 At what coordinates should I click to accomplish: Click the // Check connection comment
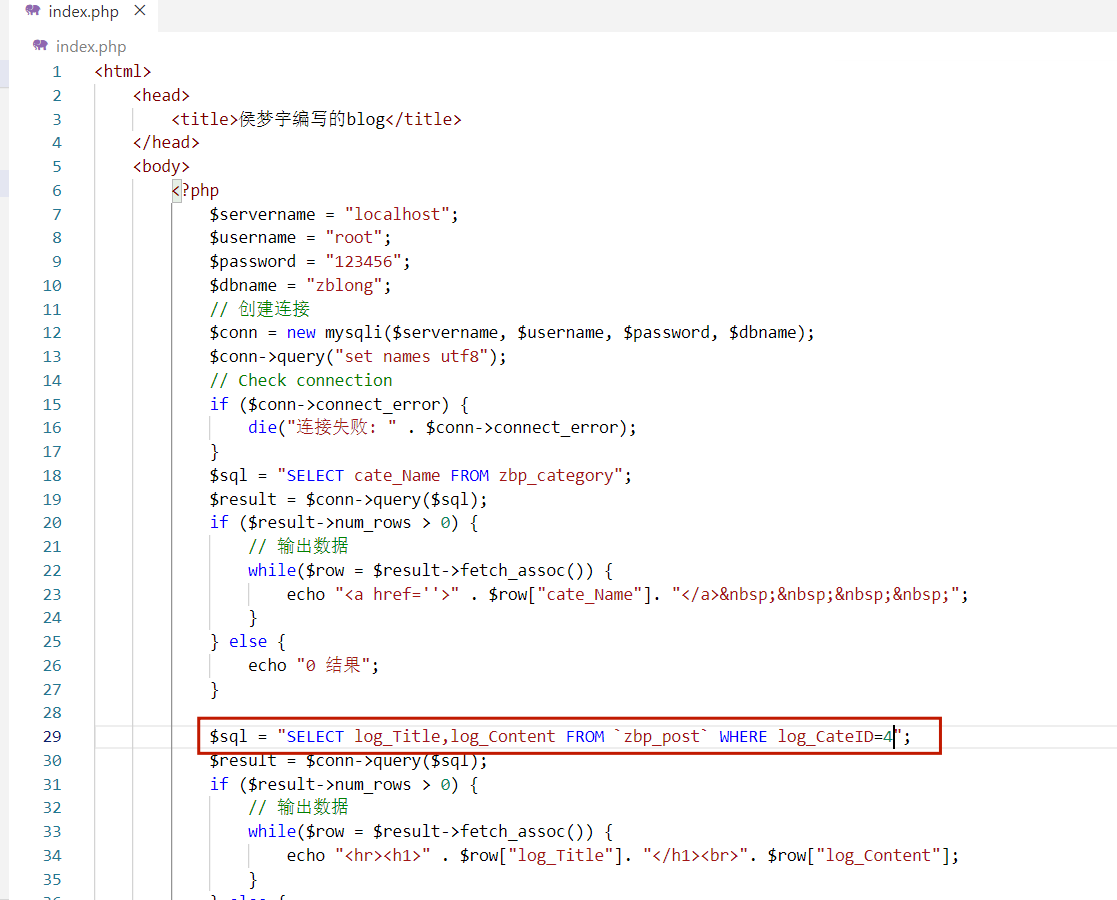tap(301, 381)
